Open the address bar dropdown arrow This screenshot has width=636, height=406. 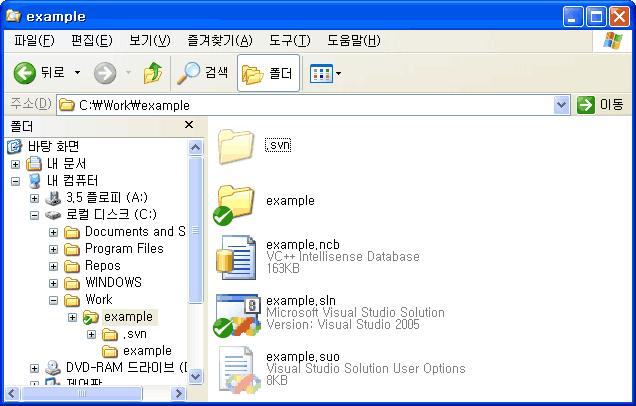point(561,105)
